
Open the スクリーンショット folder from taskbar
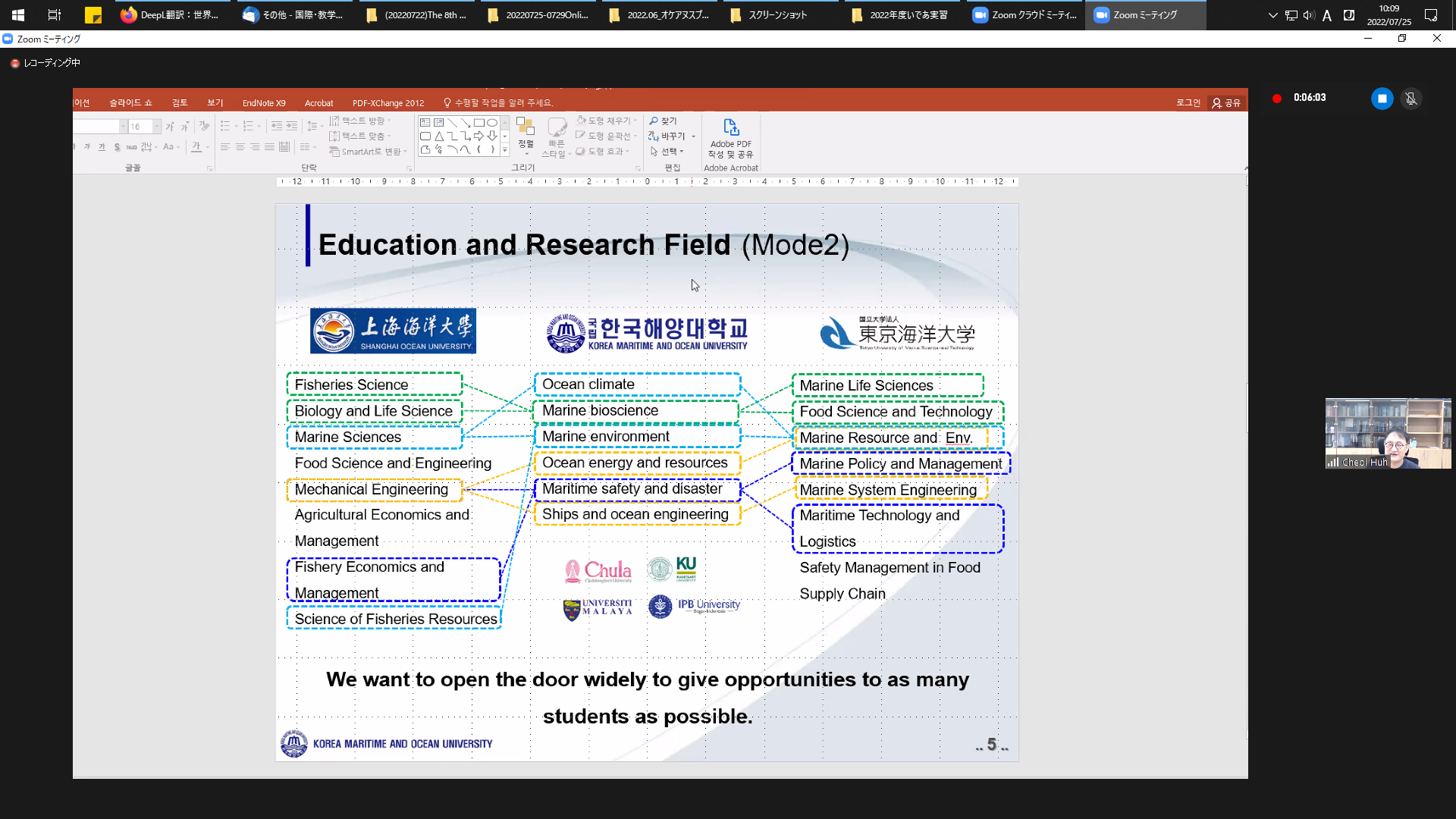[781, 15]
